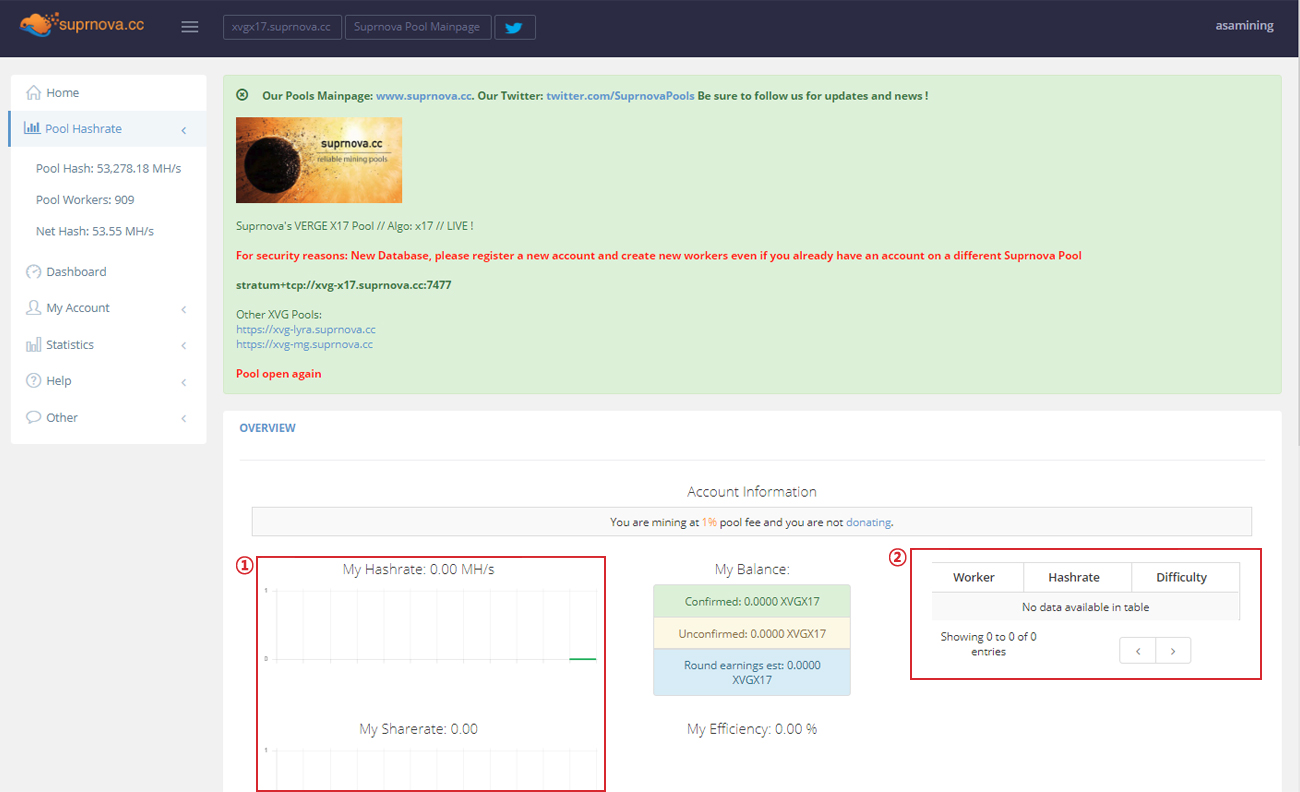1300x792 pixels.
Task: Click the suprnova.cc banner image
Action: 319,160
